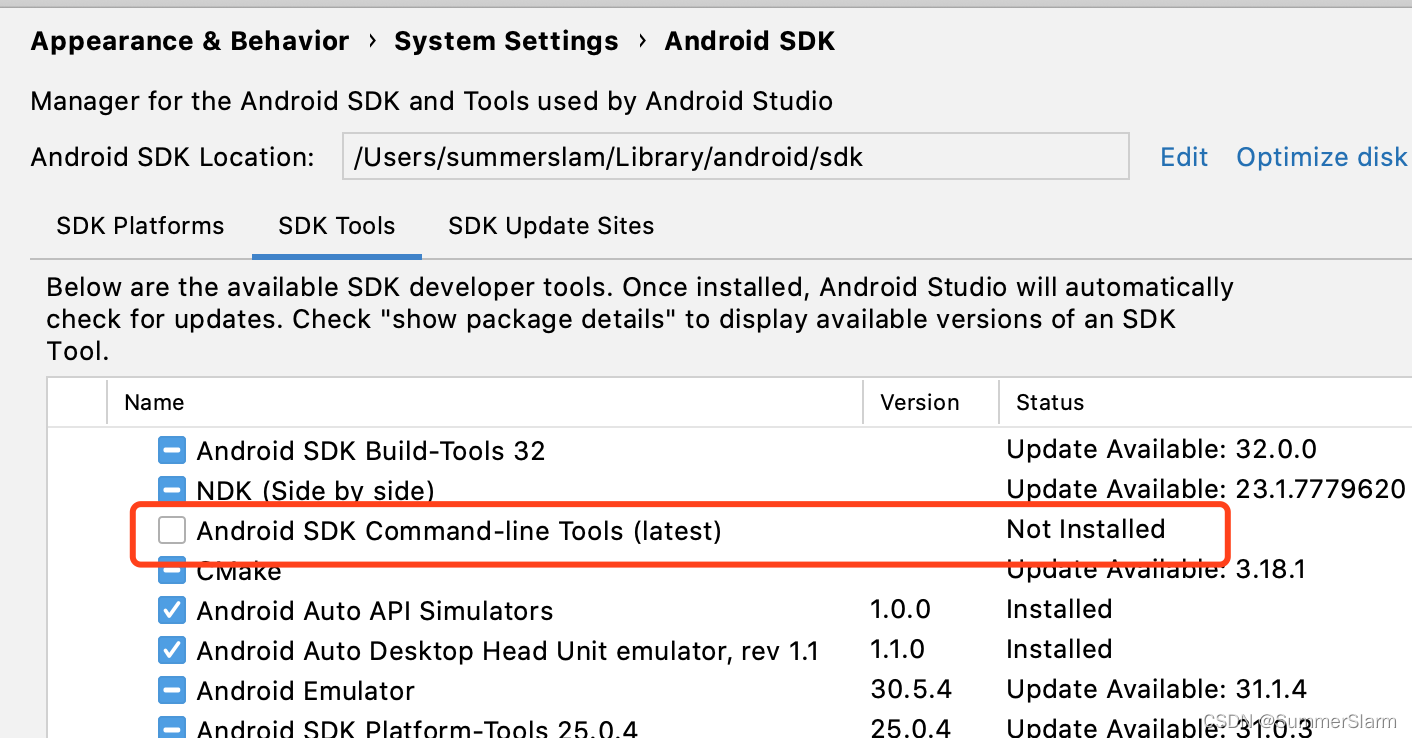Toggle Android SDK Build-Tools 32 checkbox

(x=172, y=451)
